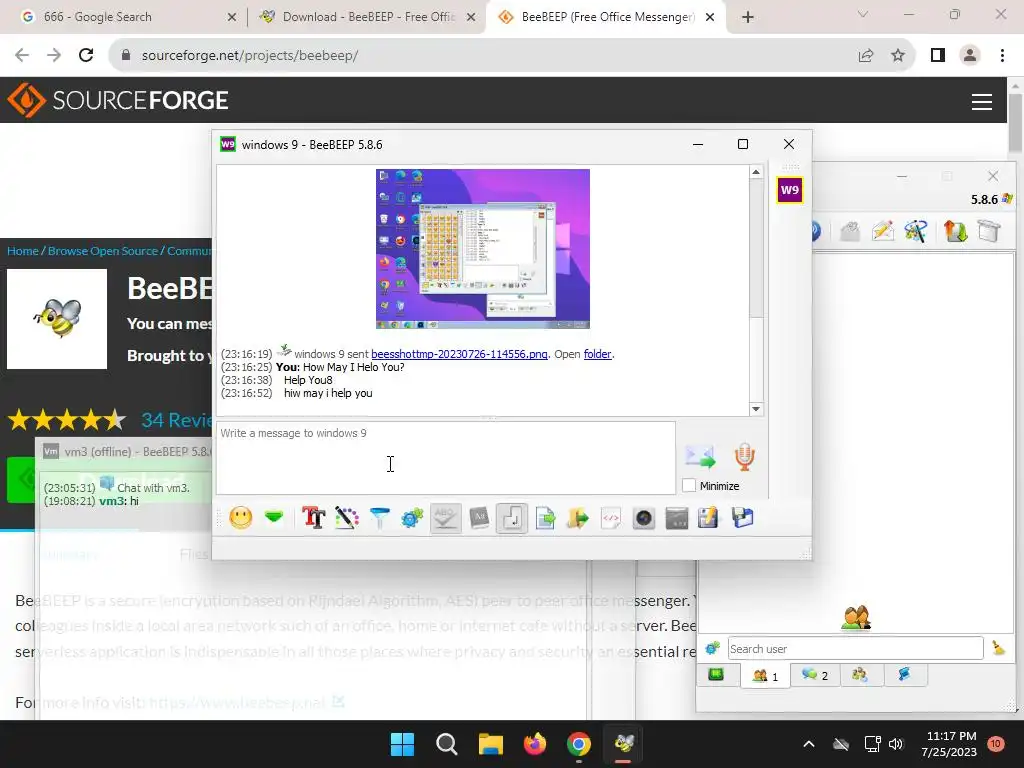Open the Home breadcrumb link
1024x768 pixels.
(x=23, y=251)
